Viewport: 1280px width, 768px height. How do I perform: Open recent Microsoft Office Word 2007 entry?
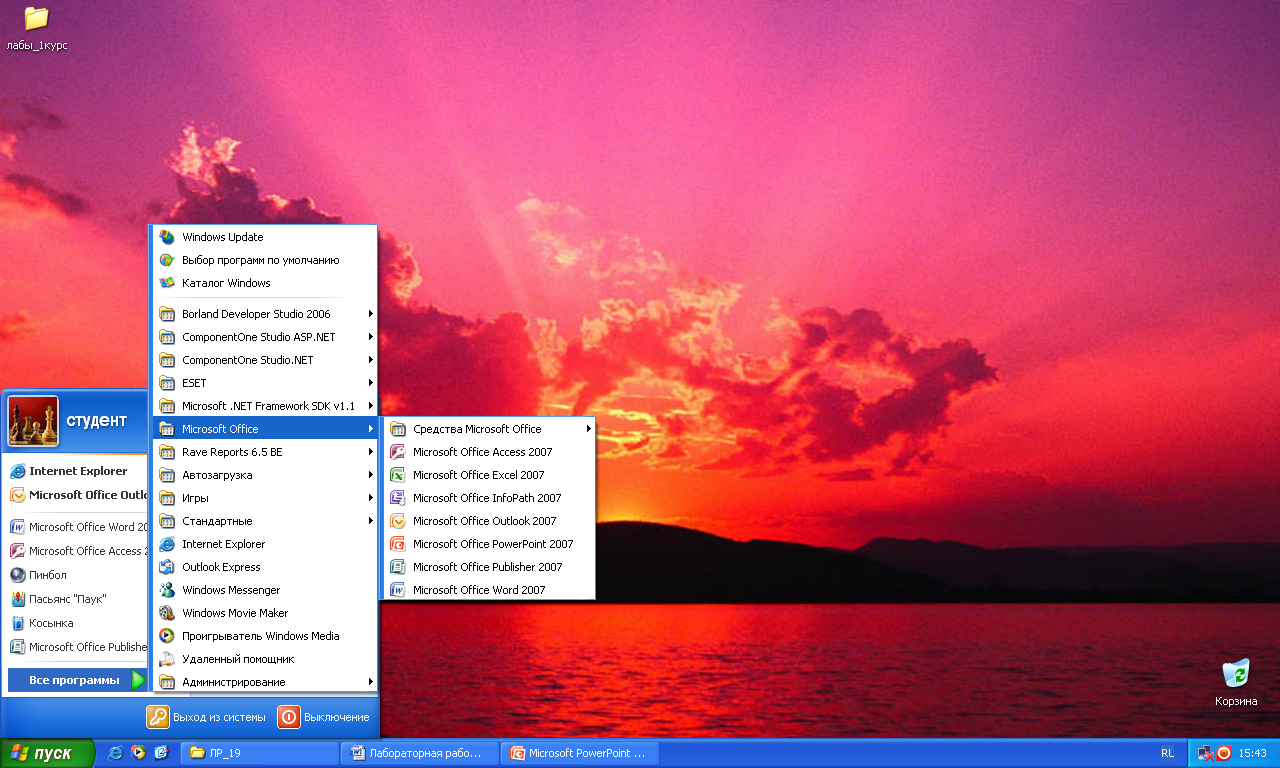click(76, 527)
